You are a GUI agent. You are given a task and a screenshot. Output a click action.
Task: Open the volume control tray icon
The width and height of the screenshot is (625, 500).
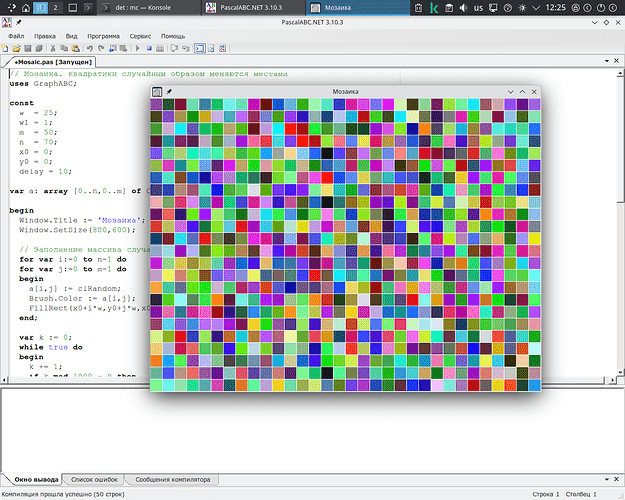pos(463,8)
